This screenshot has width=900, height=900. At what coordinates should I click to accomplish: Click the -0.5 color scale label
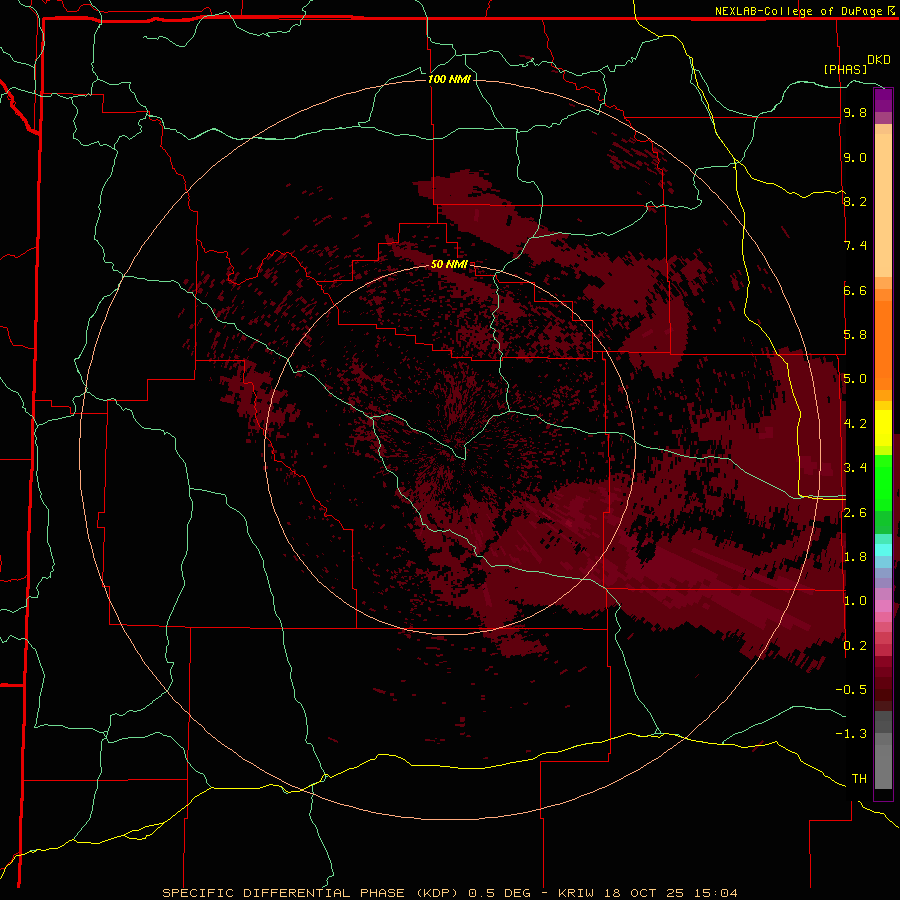(851, 690)
